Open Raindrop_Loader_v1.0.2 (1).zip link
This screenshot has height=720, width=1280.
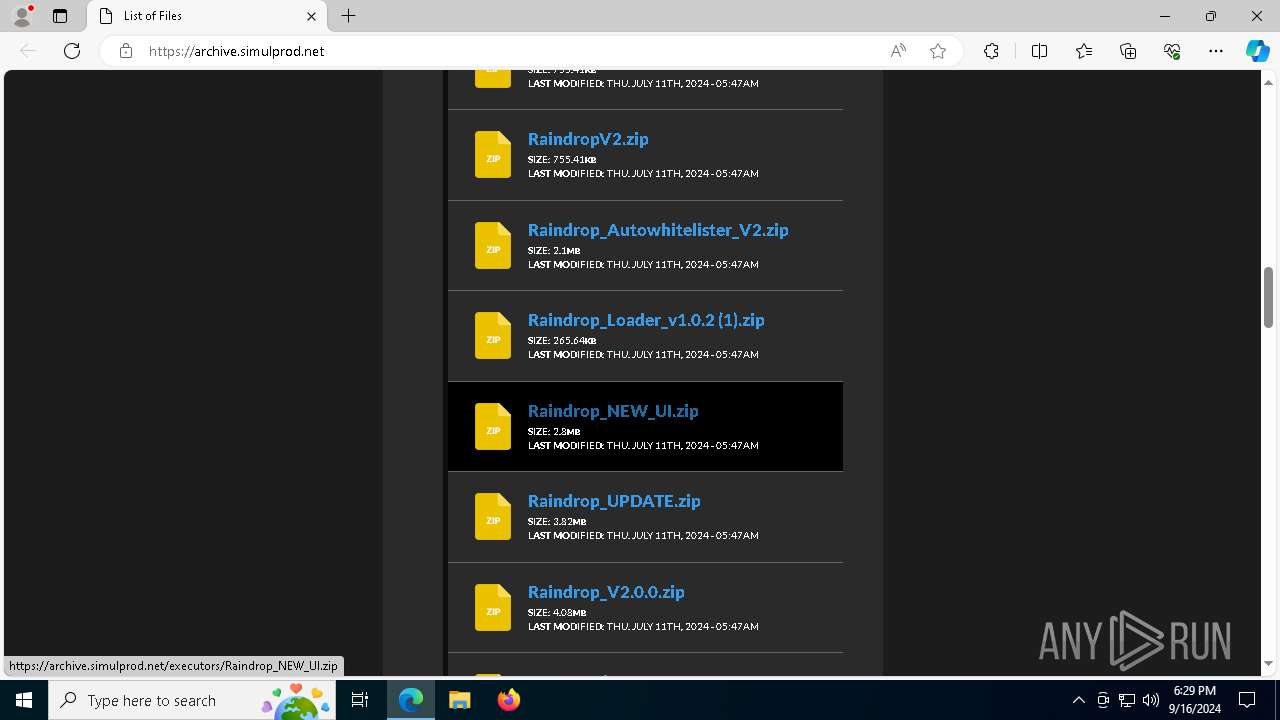tap(646, 320)
